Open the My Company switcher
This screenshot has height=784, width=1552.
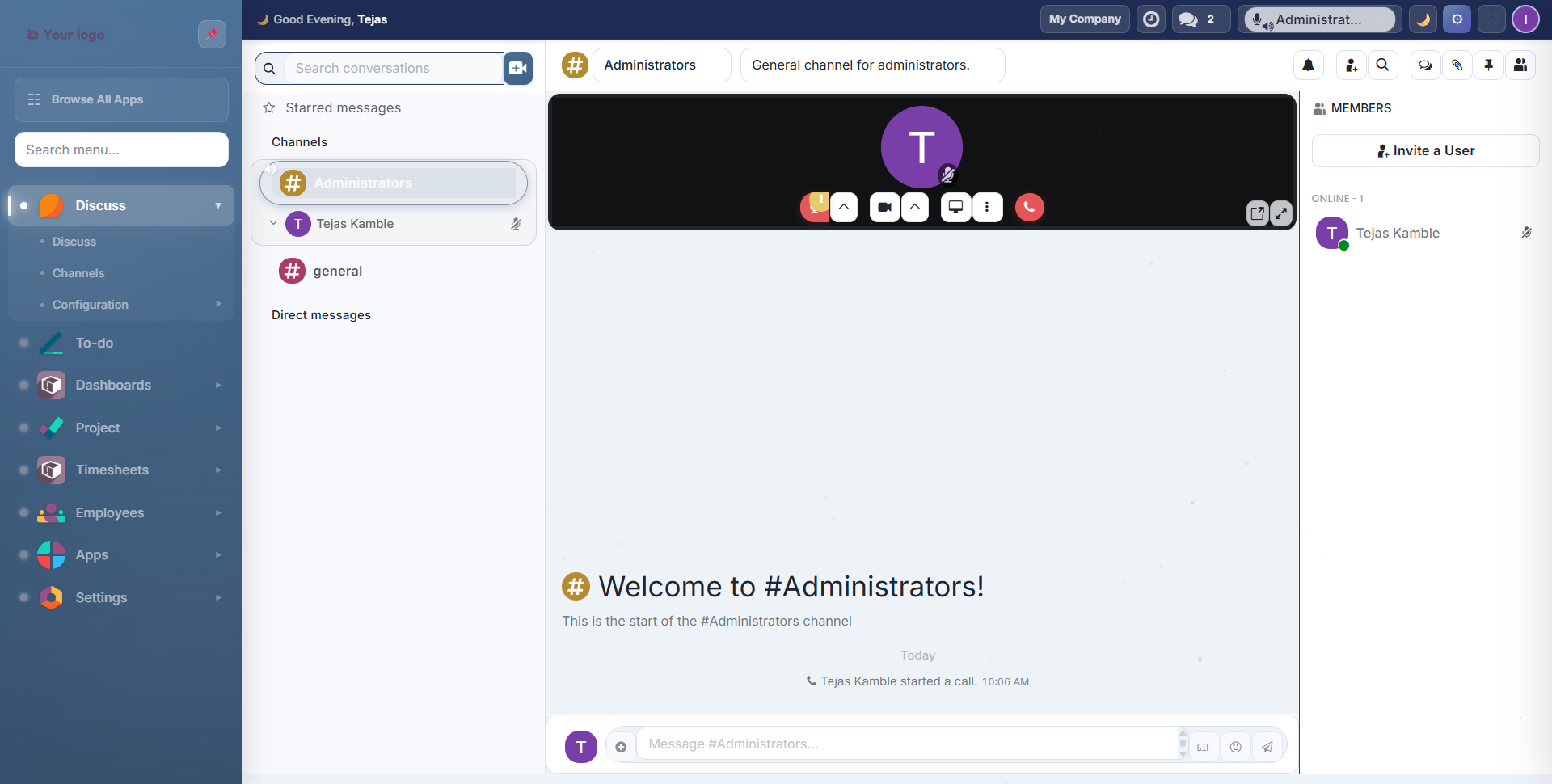(x=1084, y=19)
